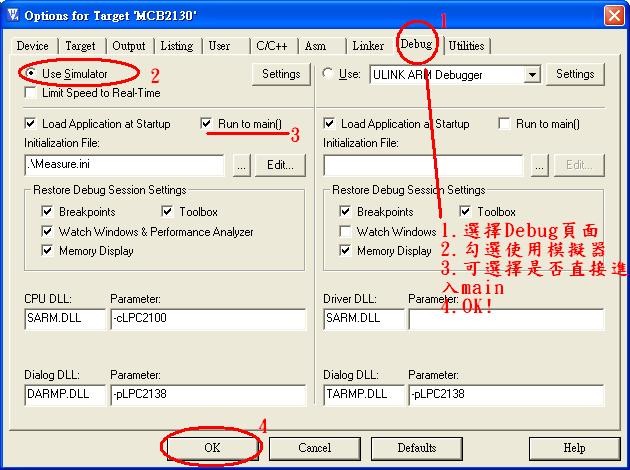
Task: Open the C/C++ tab
Action: click(x=272, y=46)
